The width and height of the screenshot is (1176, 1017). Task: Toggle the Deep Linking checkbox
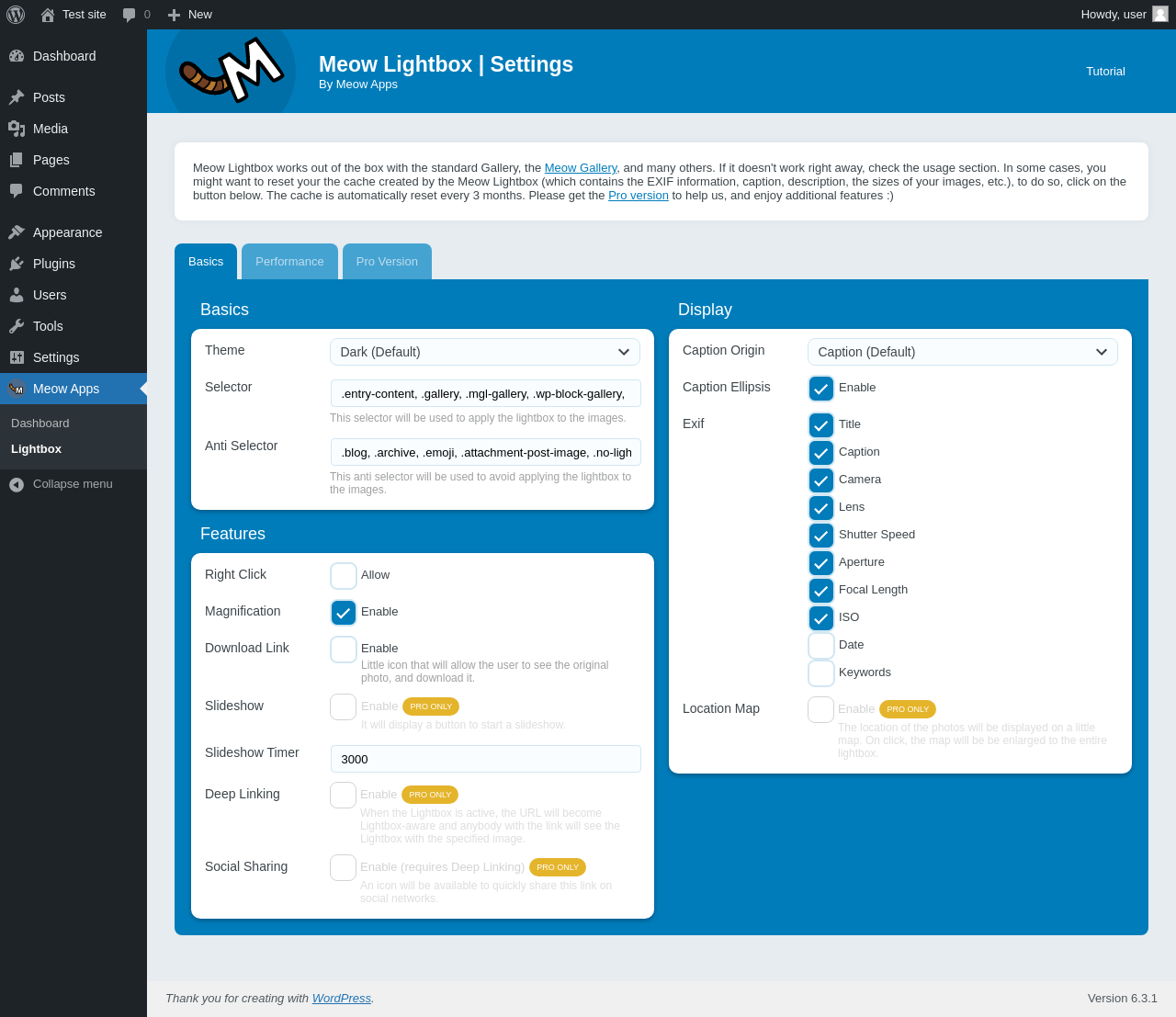[344, 796]
